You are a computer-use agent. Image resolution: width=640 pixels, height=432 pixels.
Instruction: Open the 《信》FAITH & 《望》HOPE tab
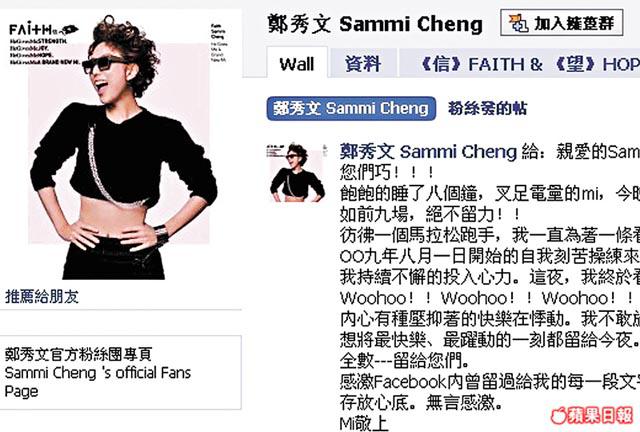pos(520,63)
